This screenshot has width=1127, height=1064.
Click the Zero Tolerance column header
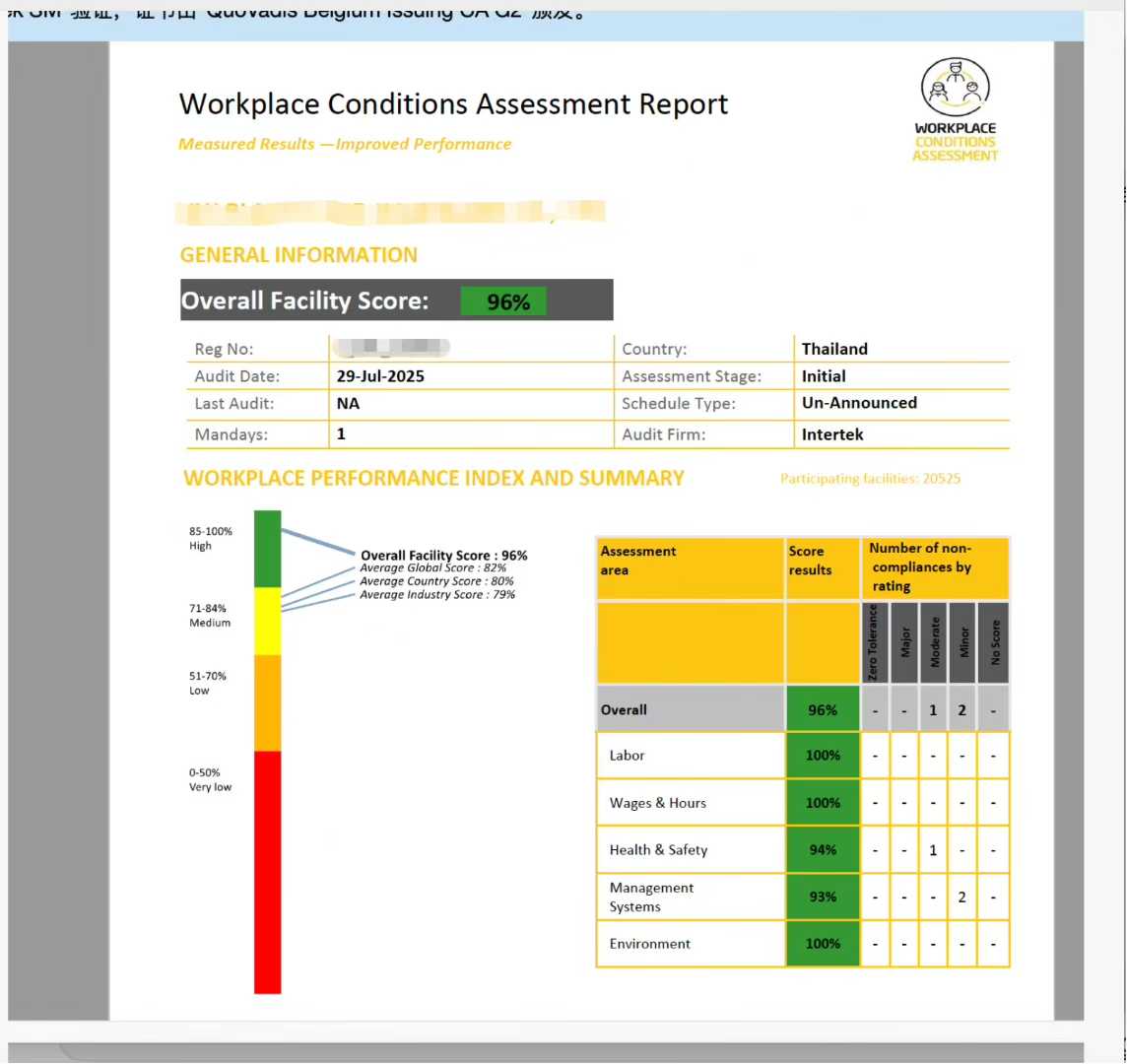tap(875, 643)
